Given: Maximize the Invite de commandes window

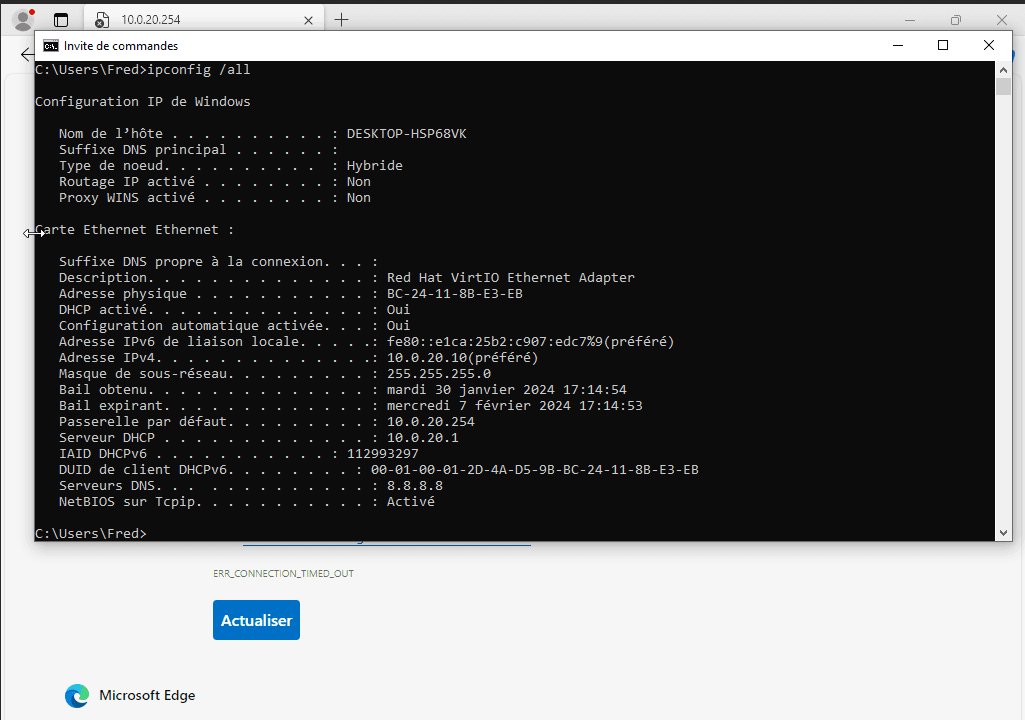Looking at the screenshot, I should pyautogui.click(x=943, y=45).
